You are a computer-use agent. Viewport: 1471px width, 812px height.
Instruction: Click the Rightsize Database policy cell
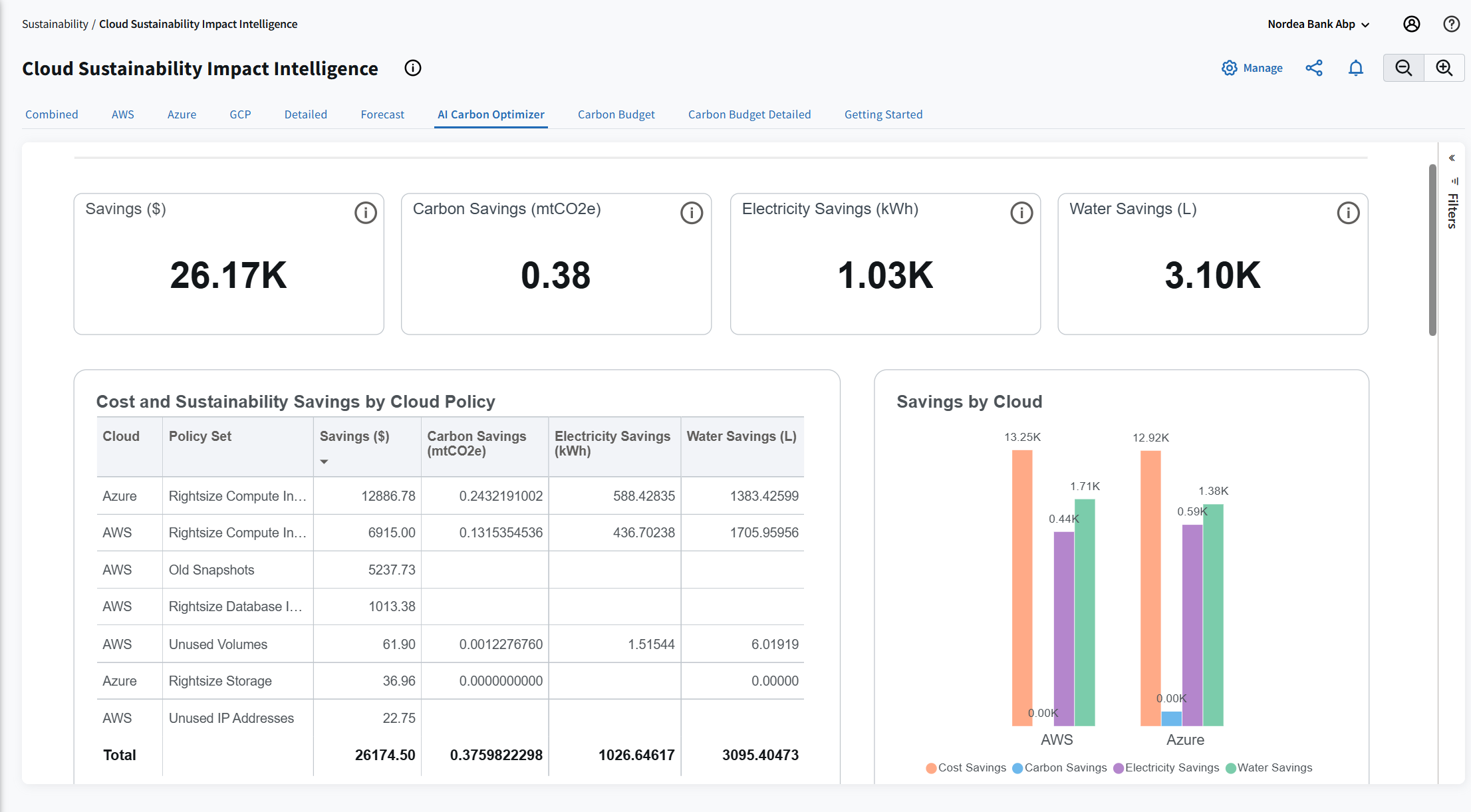(x=237, y=607)
